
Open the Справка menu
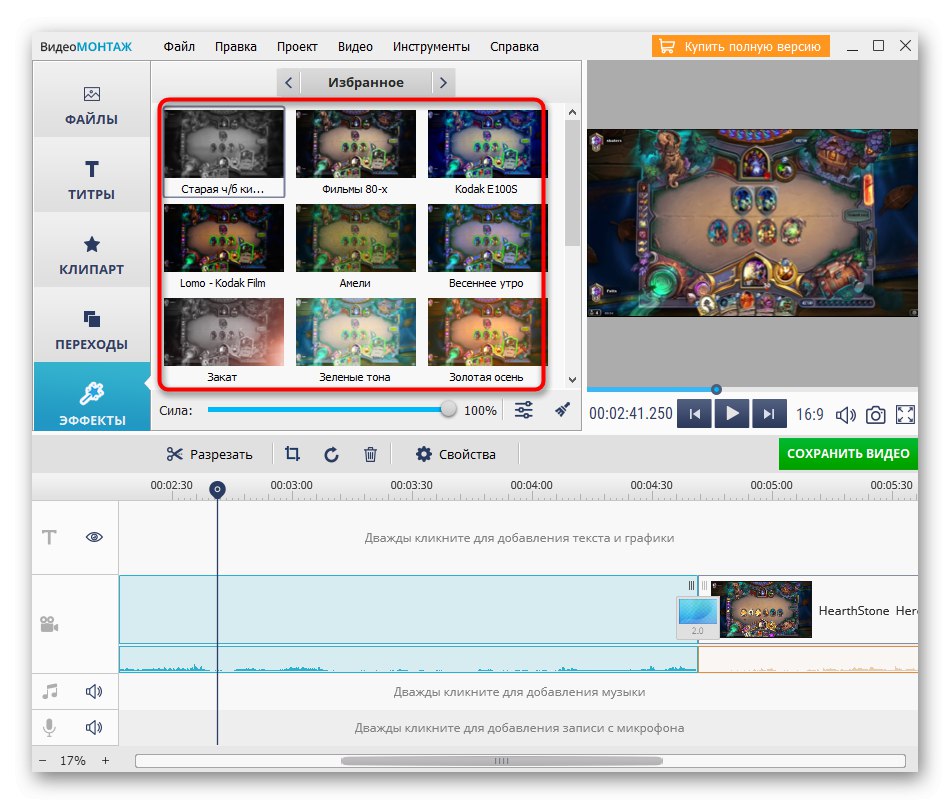[514, 47]
